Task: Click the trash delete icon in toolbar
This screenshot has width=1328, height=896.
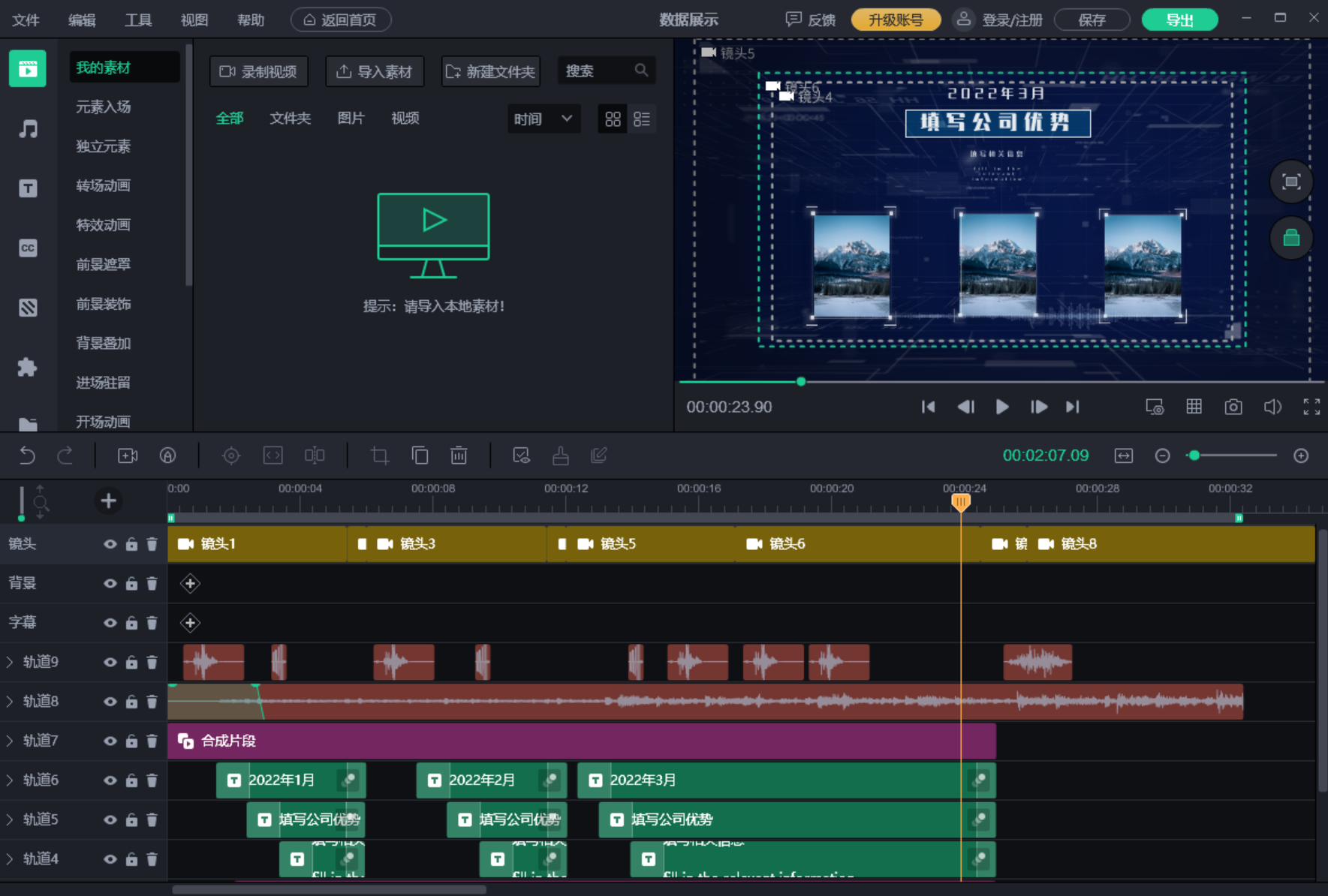Action: tap(459, 456)
